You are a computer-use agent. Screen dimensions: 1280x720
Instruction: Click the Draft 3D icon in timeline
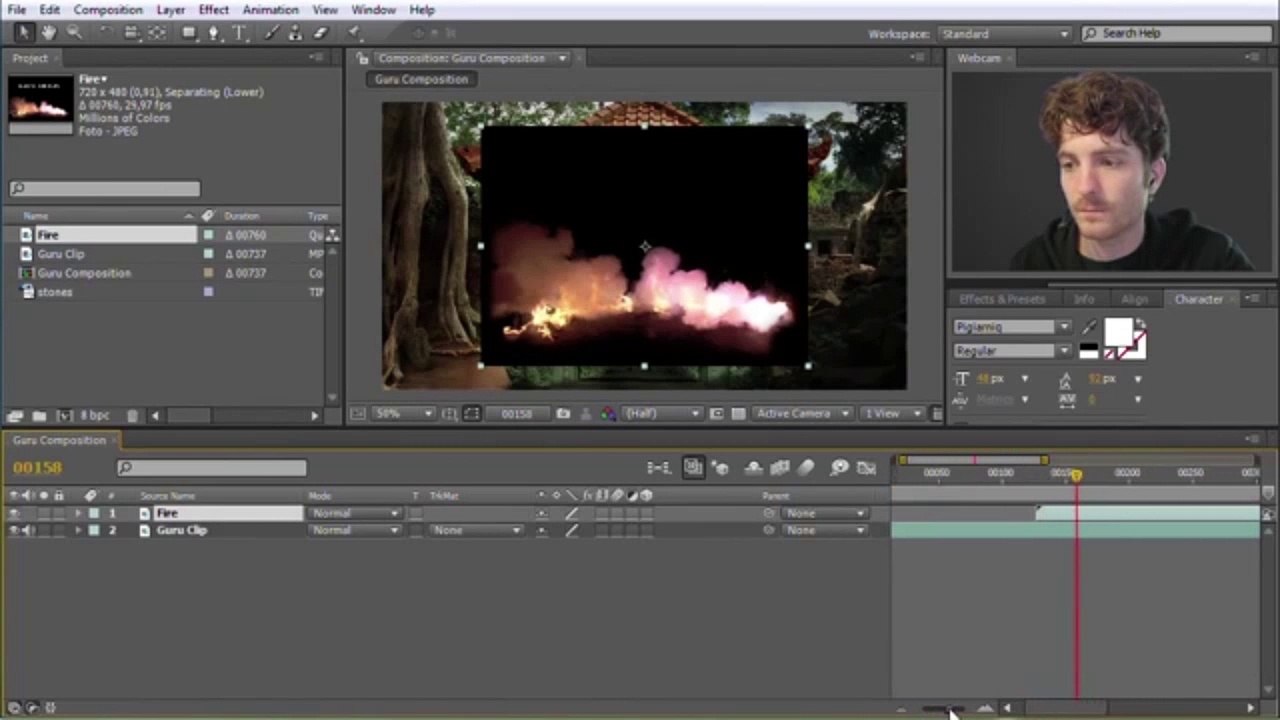(x=721, y=467)
